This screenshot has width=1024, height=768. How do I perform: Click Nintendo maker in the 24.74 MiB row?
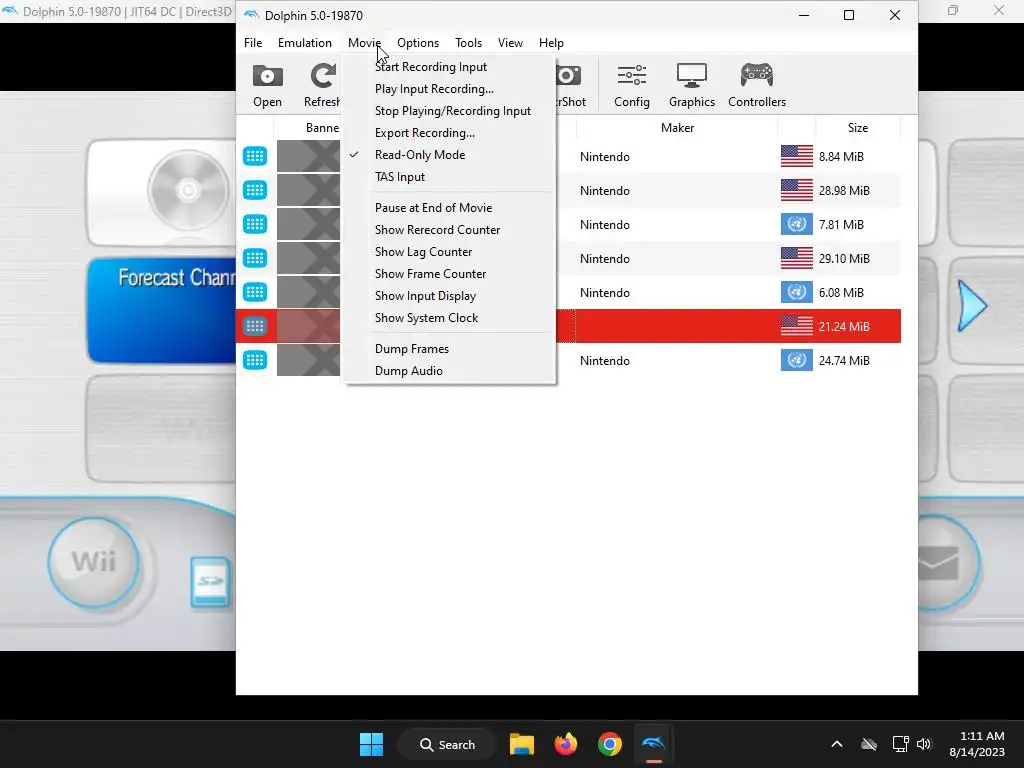tap(605, 360)
